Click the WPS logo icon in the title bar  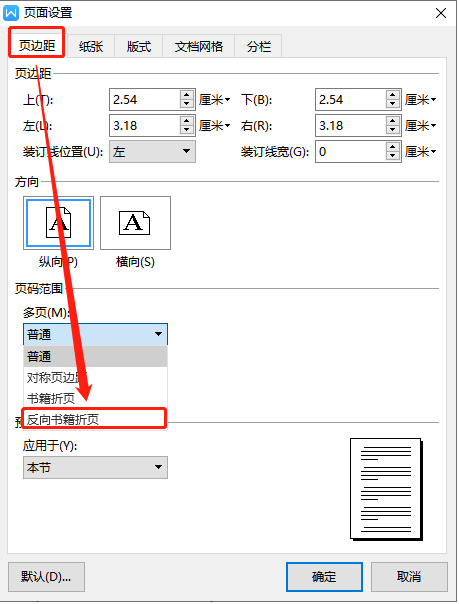click(x=11, y=13)
